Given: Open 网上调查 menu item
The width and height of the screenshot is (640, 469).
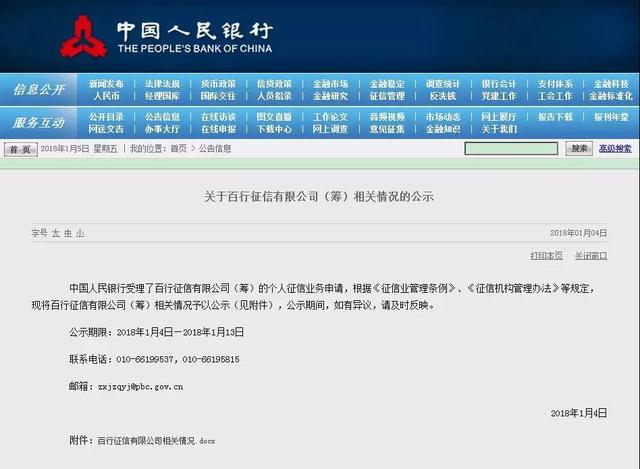Looking at the screenshot, I should pos(330,129).
